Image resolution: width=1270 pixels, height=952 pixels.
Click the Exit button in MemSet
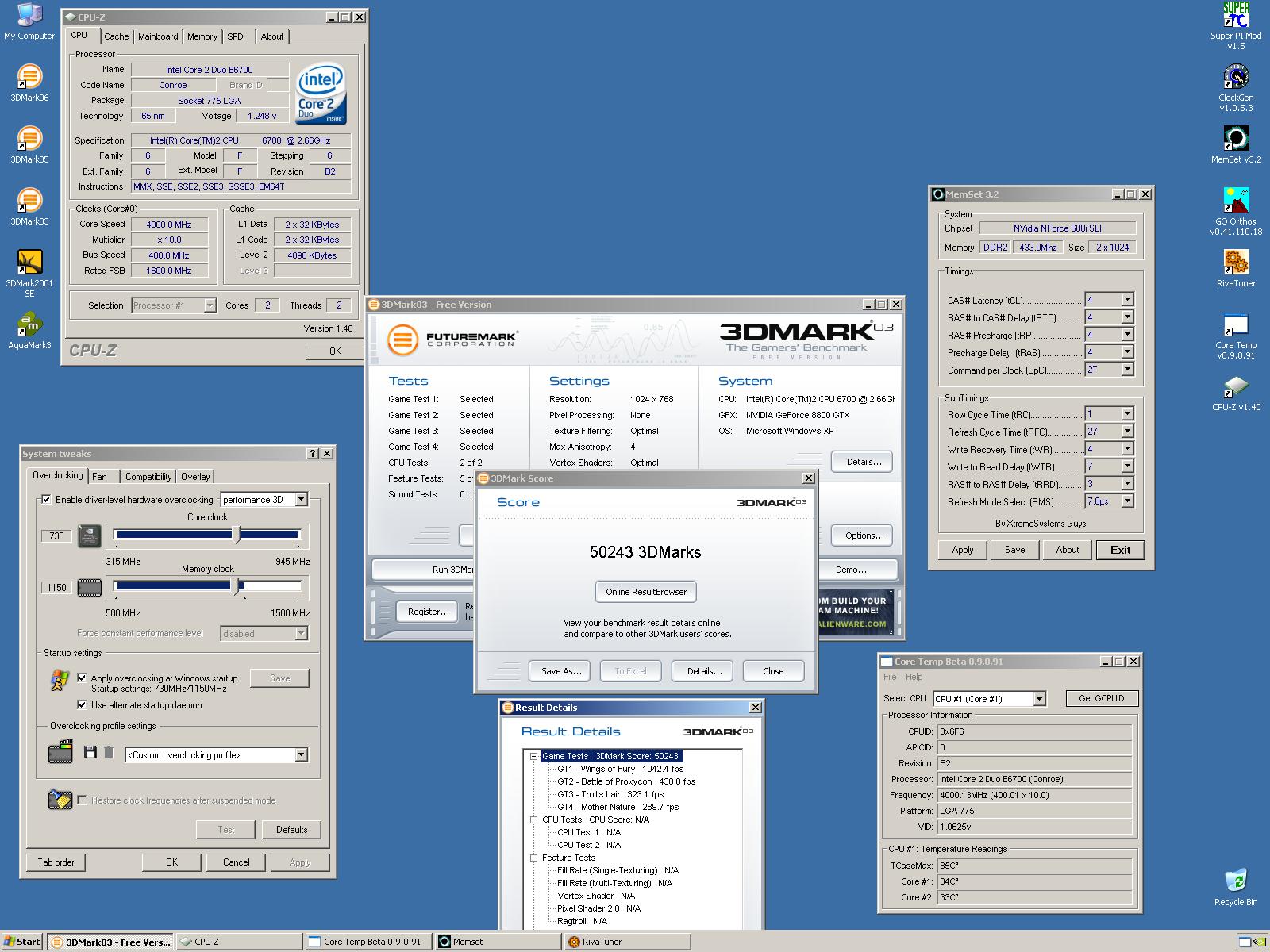click(x=1120, y=550)
